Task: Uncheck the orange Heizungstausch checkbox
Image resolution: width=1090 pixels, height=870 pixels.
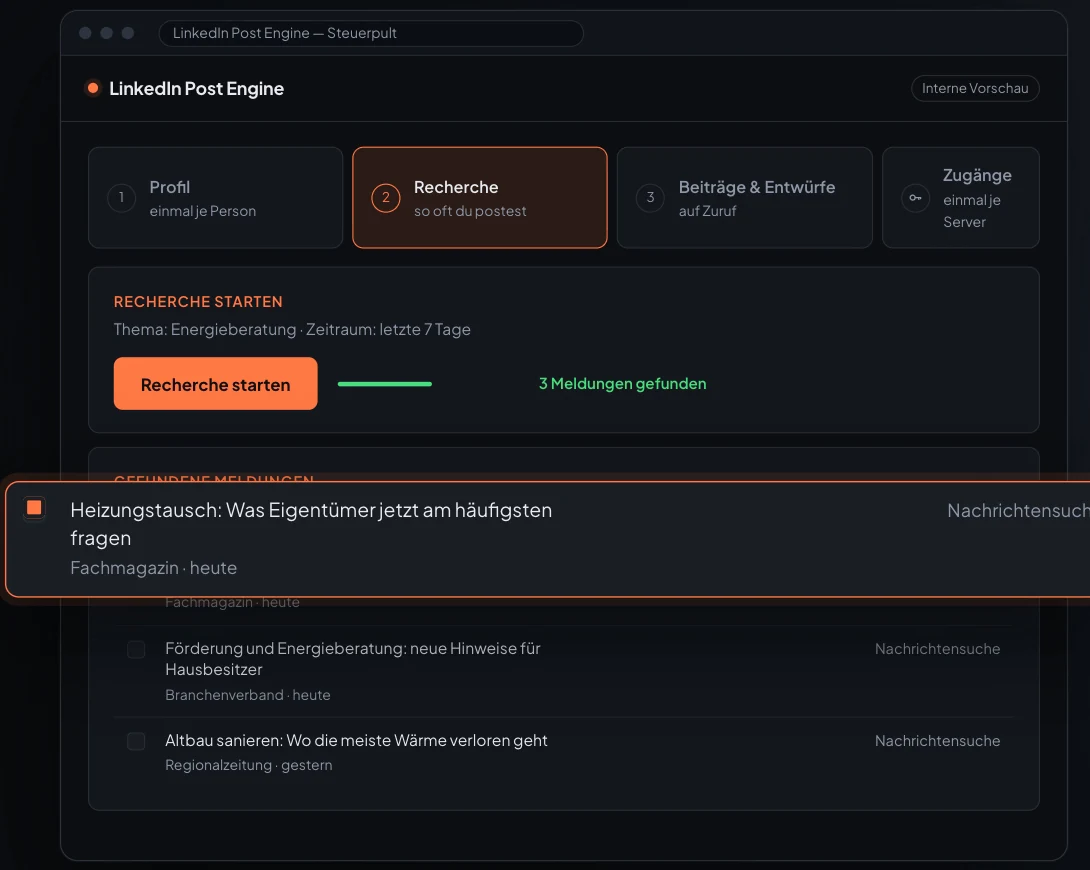Action: [34, 508]
